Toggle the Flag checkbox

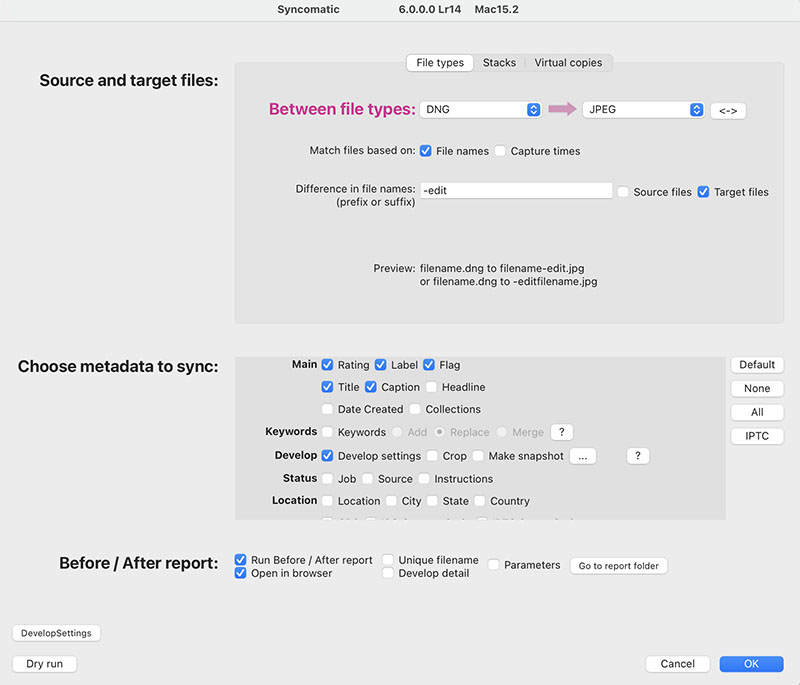(429, 365)
